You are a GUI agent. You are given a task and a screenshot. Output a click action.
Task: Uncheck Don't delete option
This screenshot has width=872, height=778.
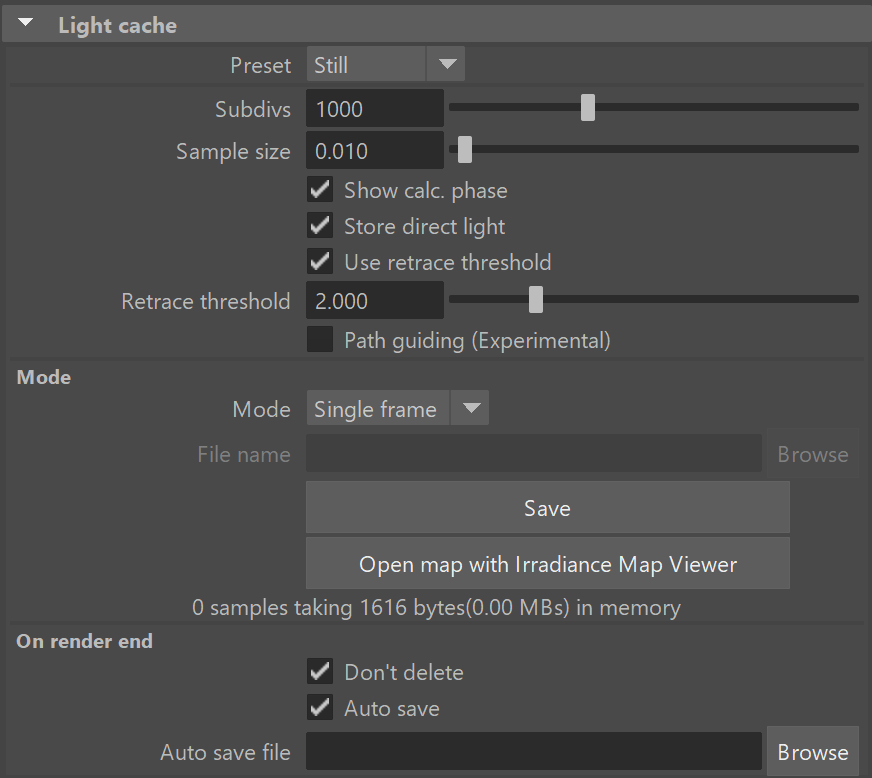coord(320,672)
